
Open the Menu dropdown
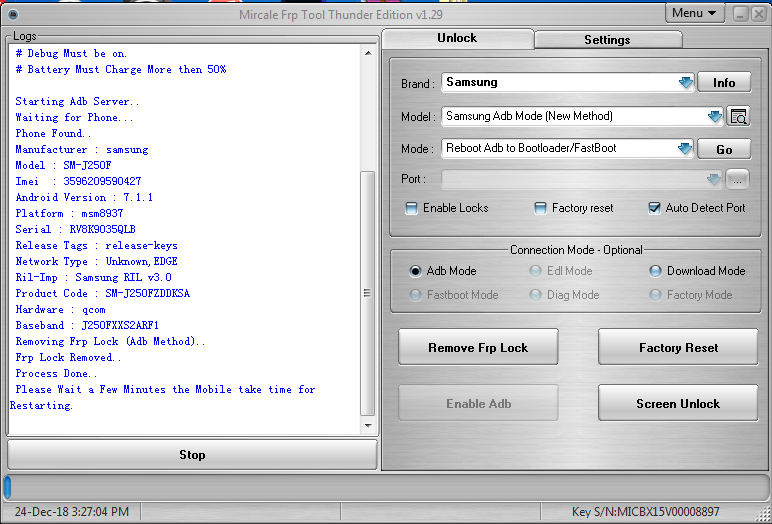click(695, 13)
